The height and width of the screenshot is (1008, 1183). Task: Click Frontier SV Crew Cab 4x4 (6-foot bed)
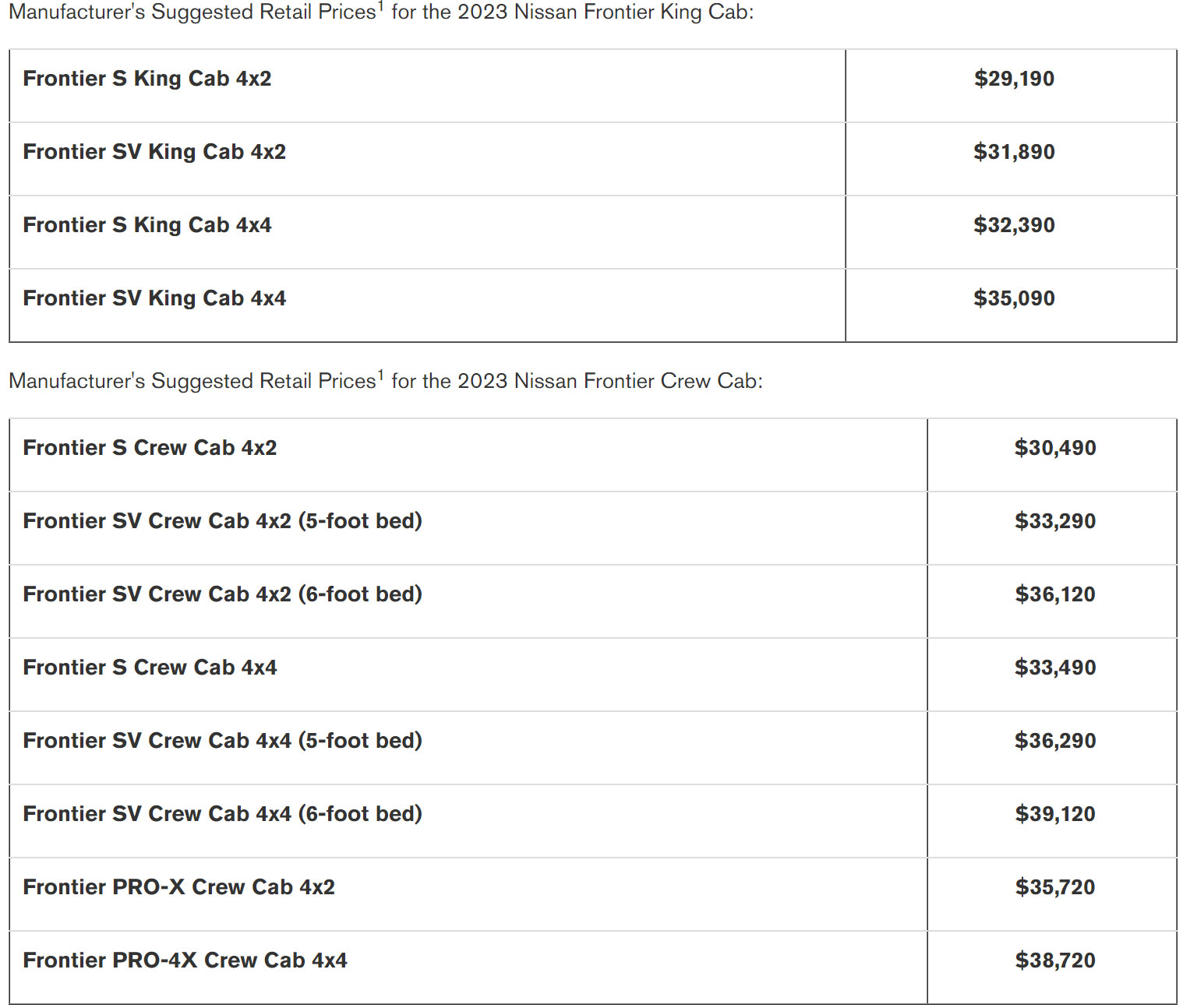point(222,814)
